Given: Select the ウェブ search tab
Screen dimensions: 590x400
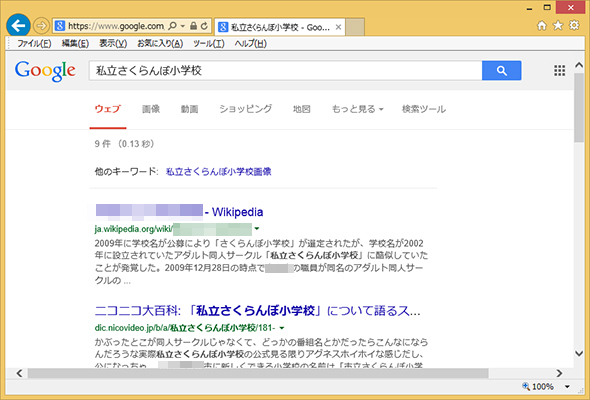Looking at the screenshot, I should coord(108,109).
